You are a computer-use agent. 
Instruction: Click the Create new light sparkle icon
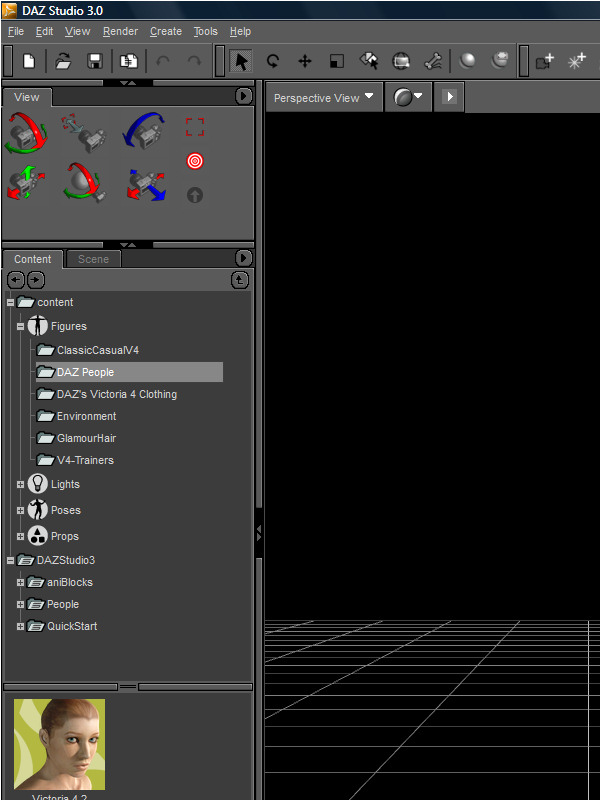coord(577,61)
